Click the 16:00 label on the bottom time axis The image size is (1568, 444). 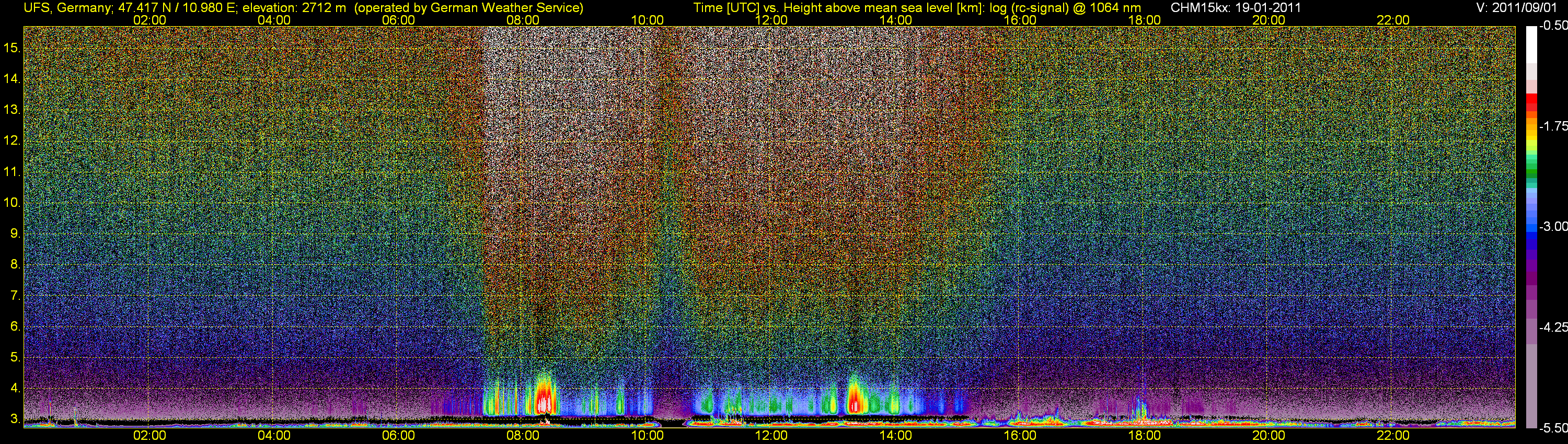pos(1020,436)
